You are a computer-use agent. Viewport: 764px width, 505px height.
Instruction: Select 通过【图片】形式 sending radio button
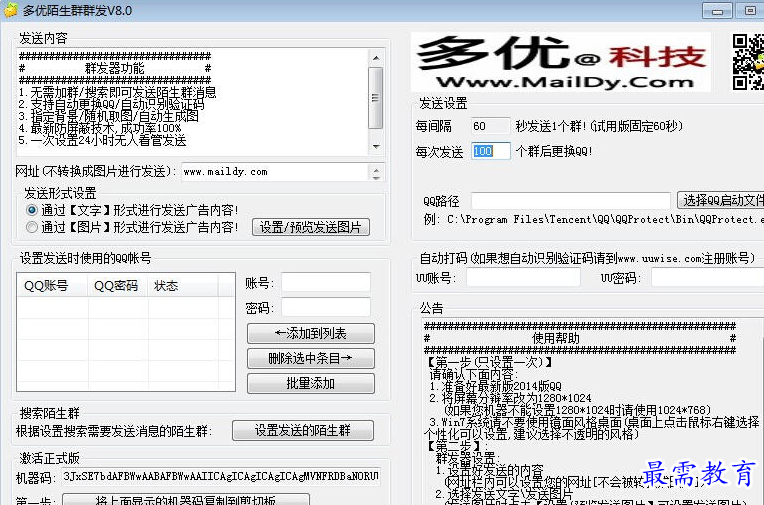(x=32, y=227)
